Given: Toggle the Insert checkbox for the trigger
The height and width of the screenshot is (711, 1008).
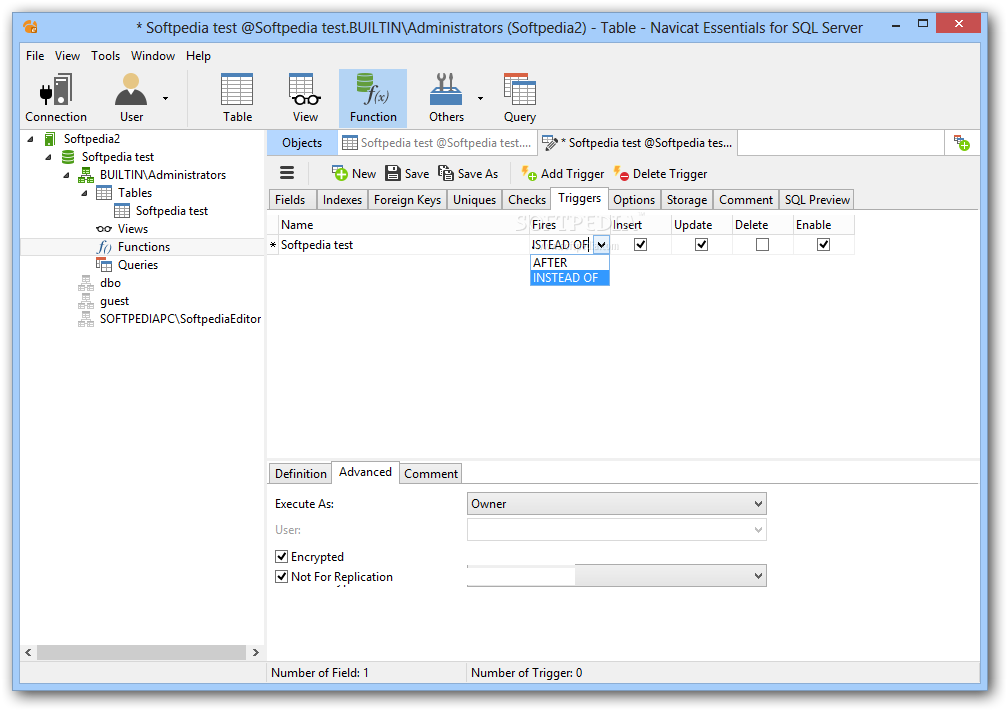Looking at the screenshot, I should (640, 244).
